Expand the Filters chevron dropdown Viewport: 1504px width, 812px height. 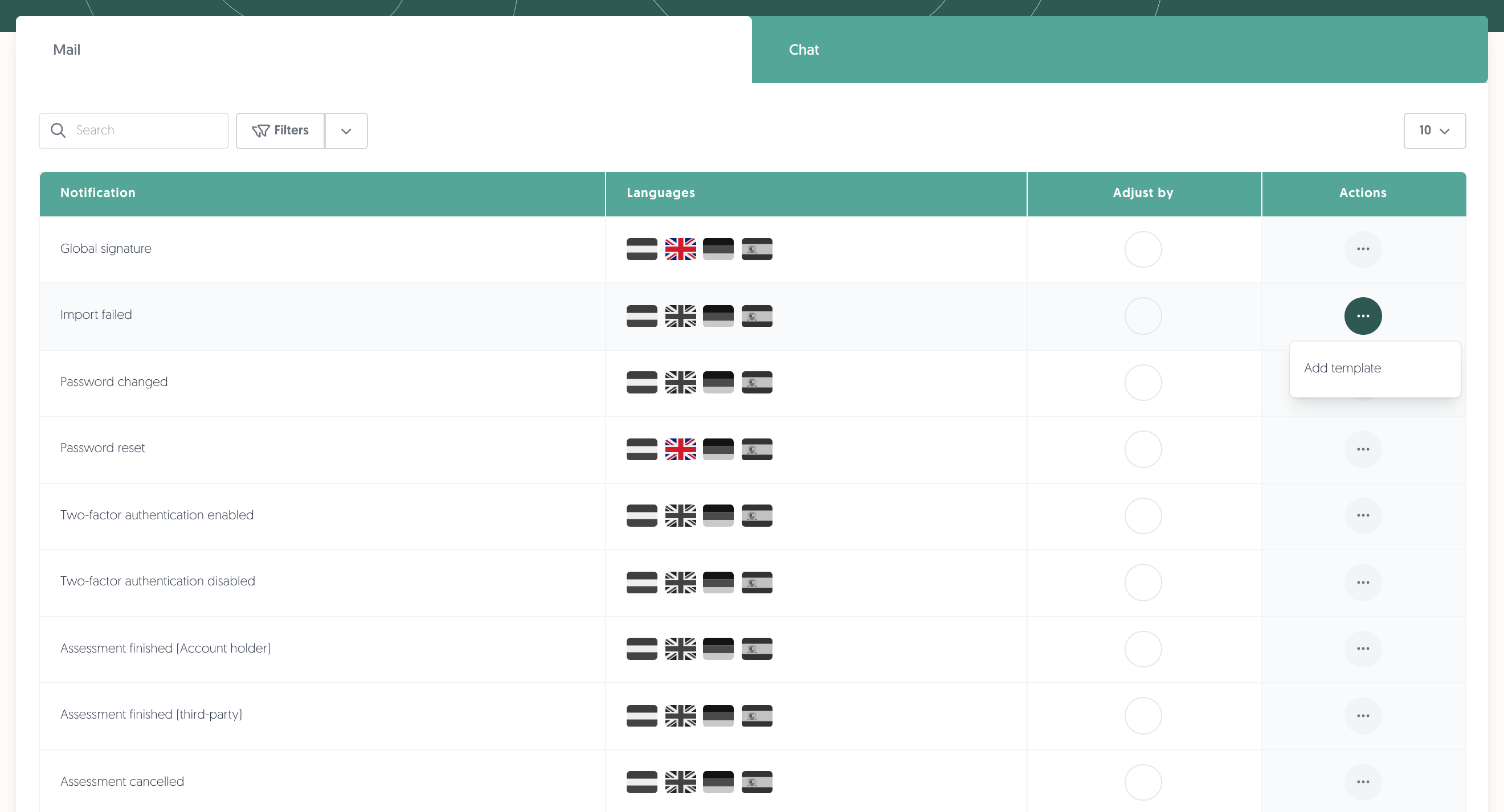pos(346,131)
